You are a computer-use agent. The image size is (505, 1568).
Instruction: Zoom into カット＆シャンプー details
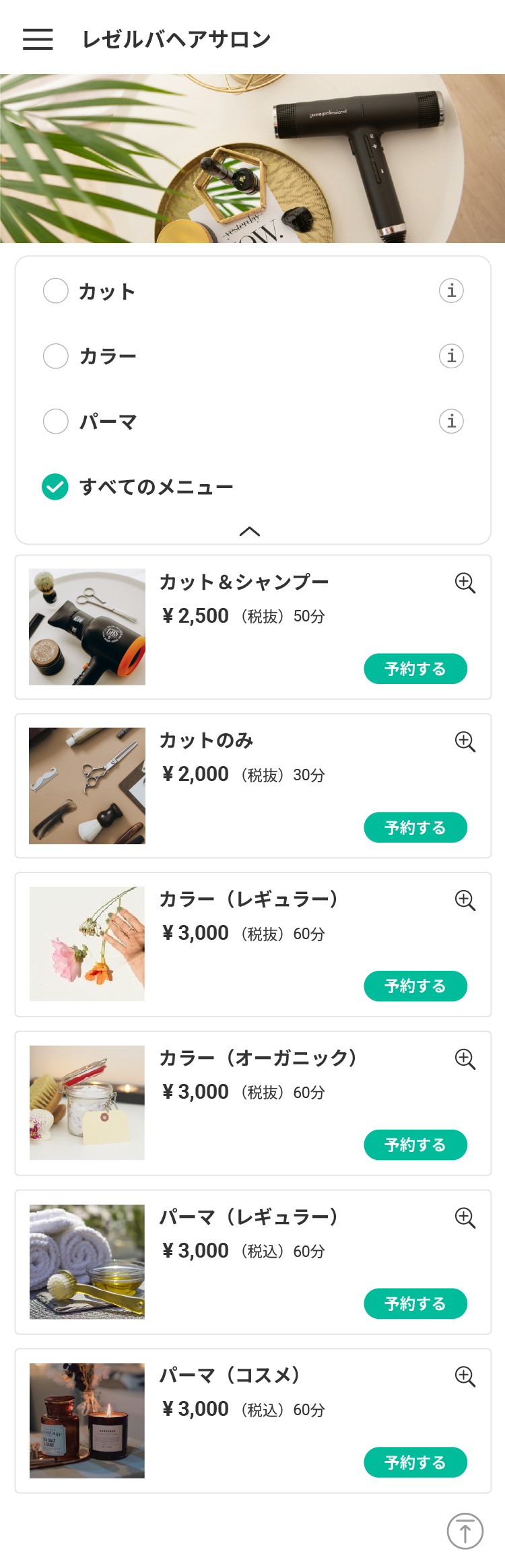pos(465,583)
